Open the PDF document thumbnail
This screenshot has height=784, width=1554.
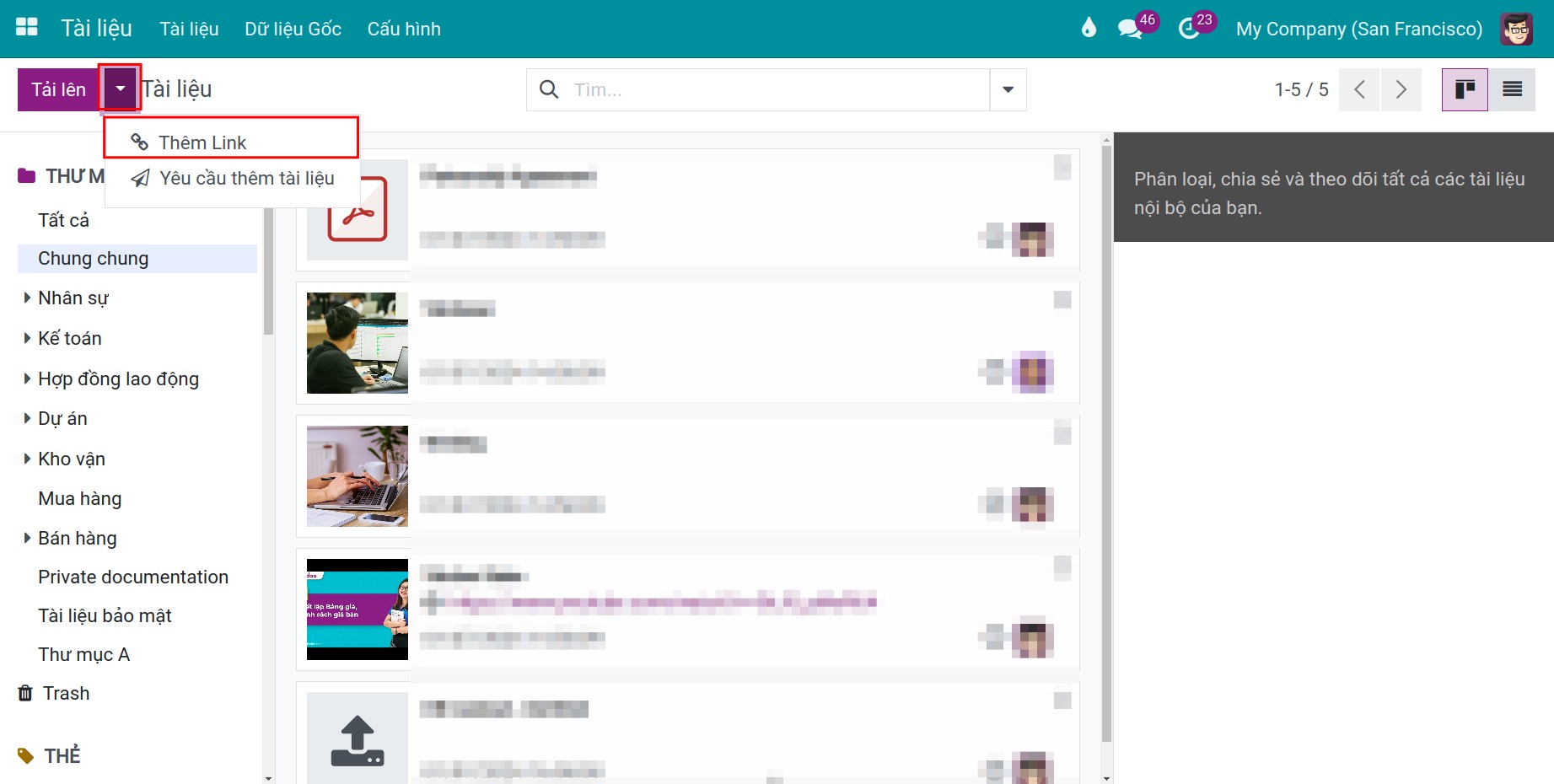pos(358,210)
